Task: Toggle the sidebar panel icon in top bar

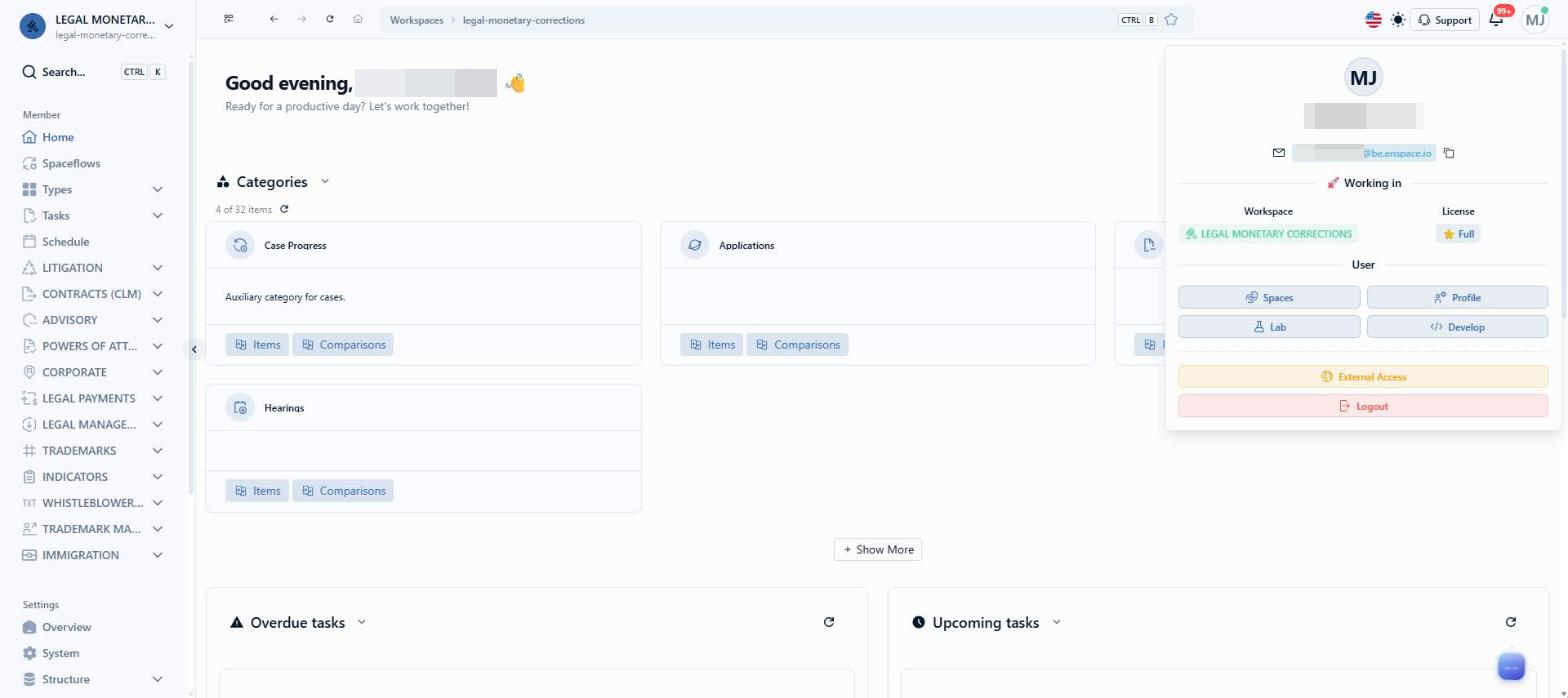Action: click(x=229, y=19)
